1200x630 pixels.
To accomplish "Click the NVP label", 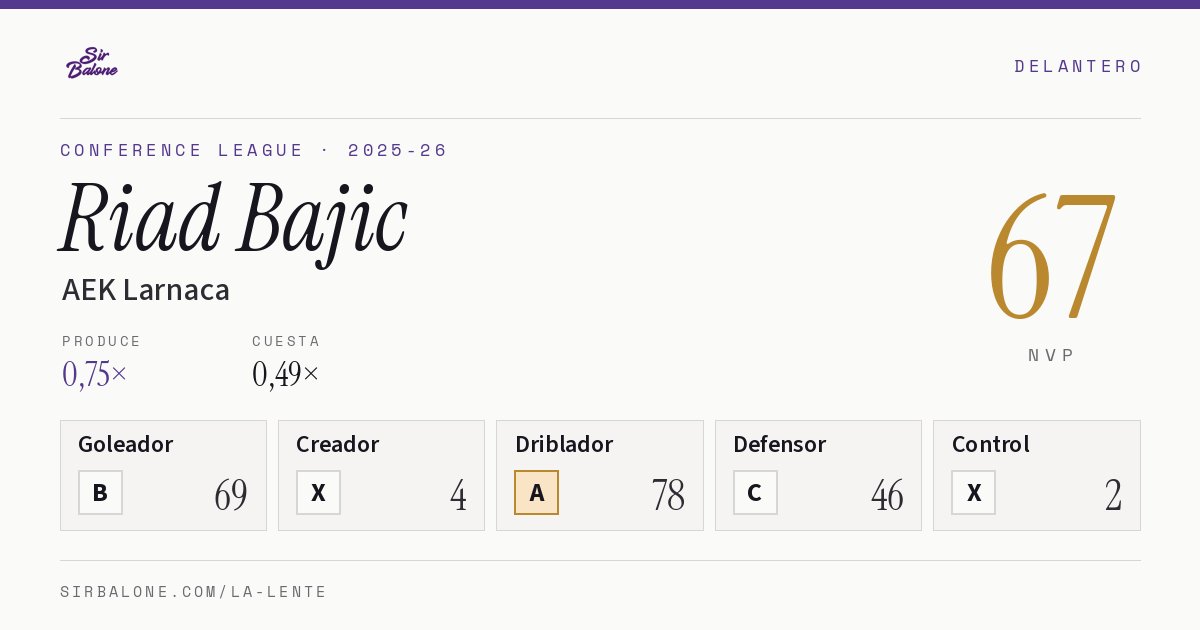I will click(1051, 355).
